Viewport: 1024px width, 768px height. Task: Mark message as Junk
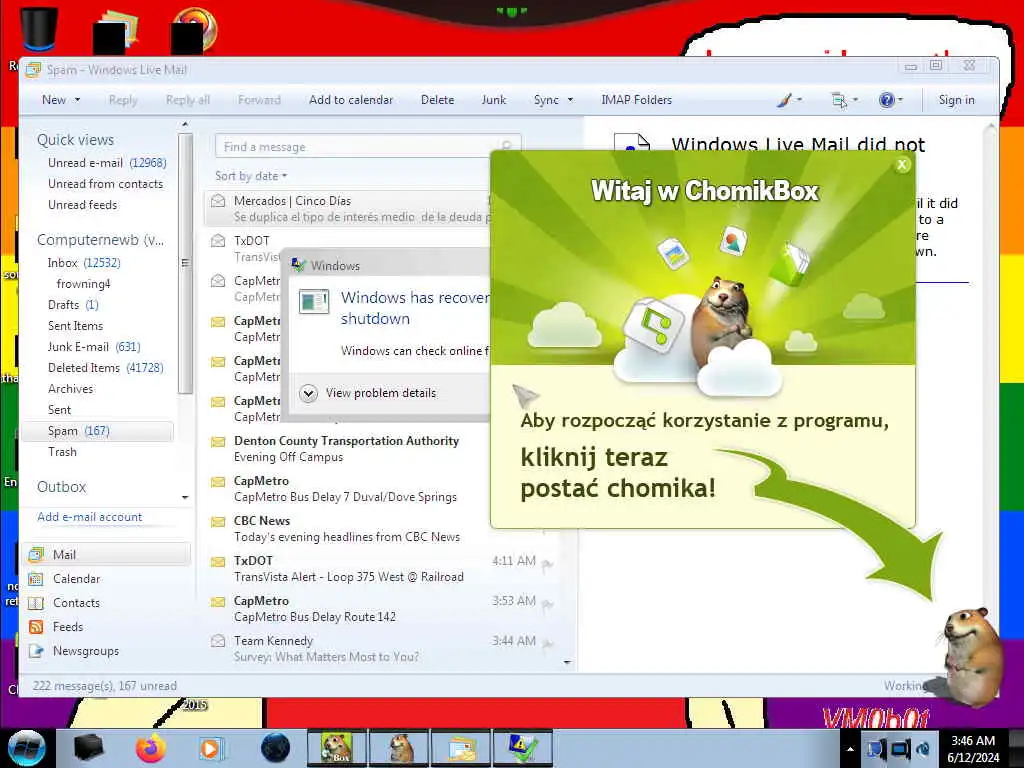coord(494,100)
